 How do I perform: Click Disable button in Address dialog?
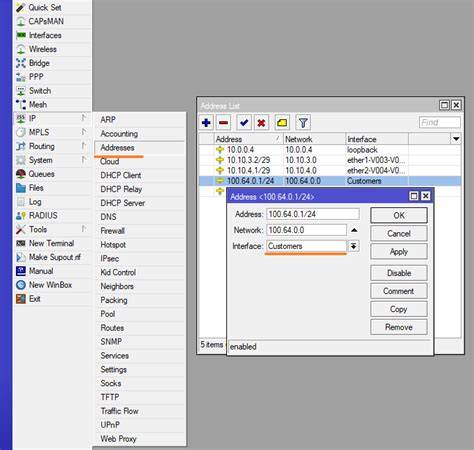[399, 273]
